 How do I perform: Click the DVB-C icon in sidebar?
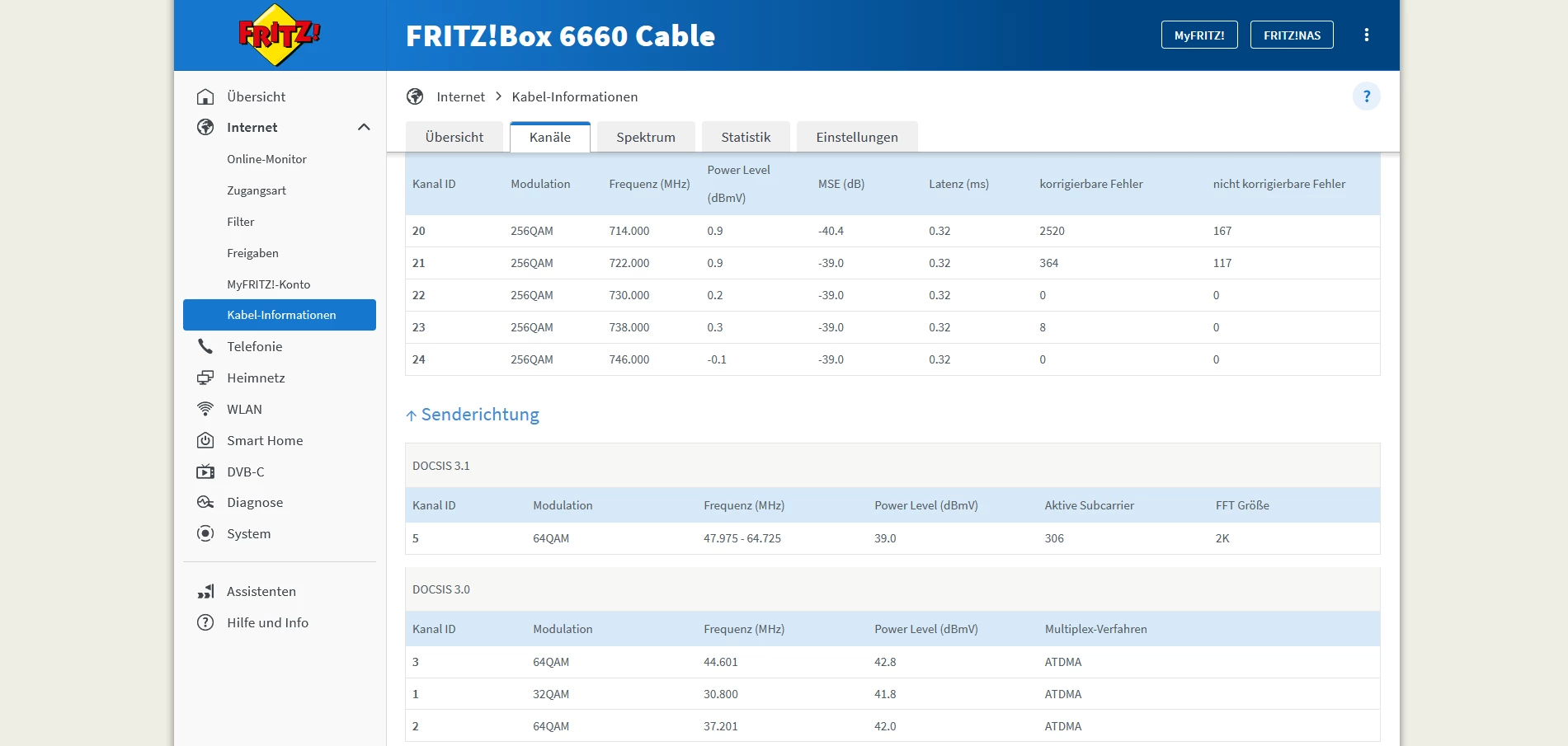pos(205,472)
